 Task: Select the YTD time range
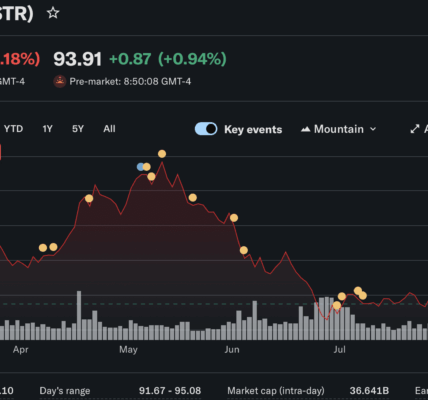(x=13, y=129)
